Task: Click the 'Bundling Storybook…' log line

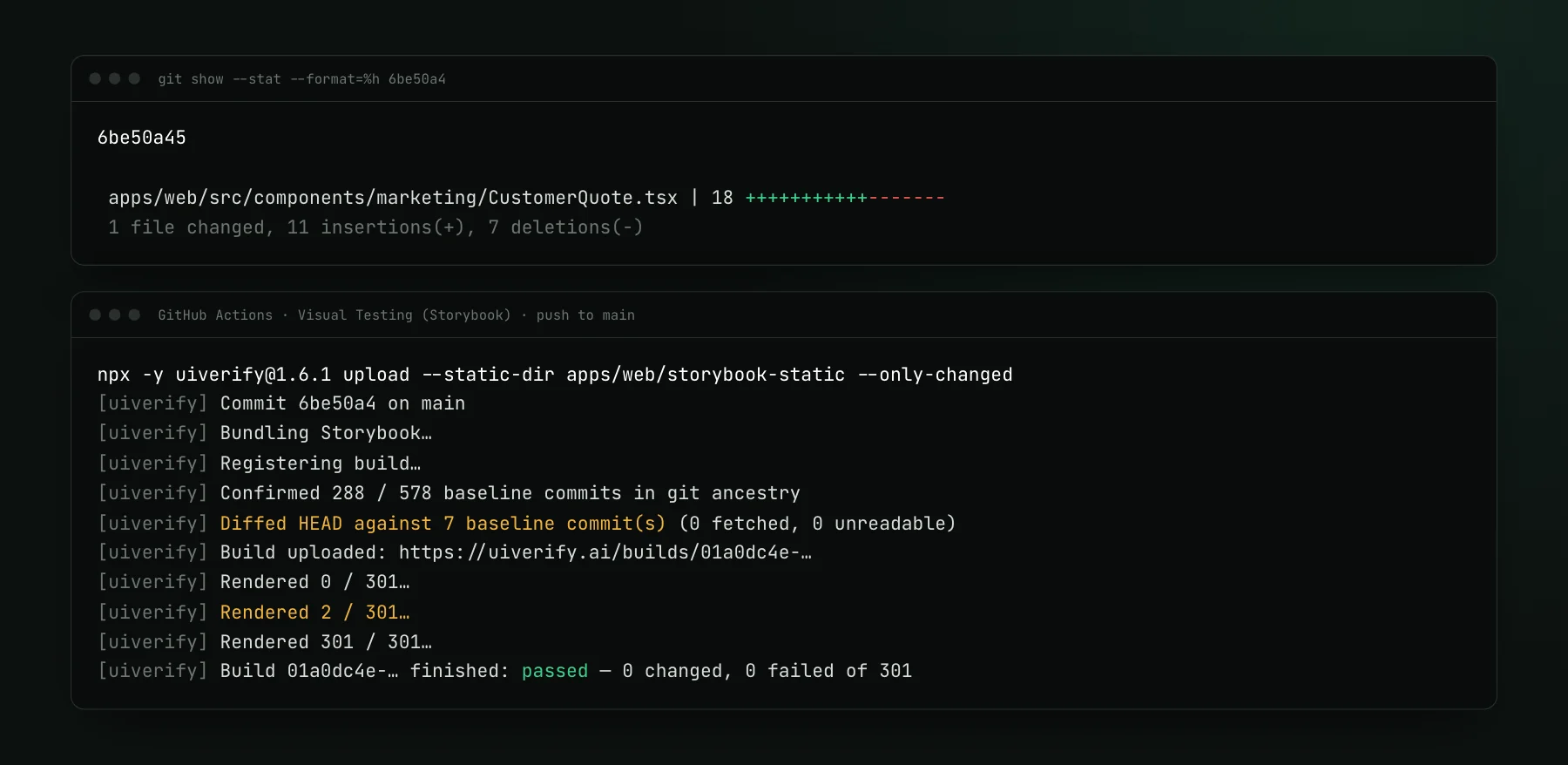Action: [265, 433]
